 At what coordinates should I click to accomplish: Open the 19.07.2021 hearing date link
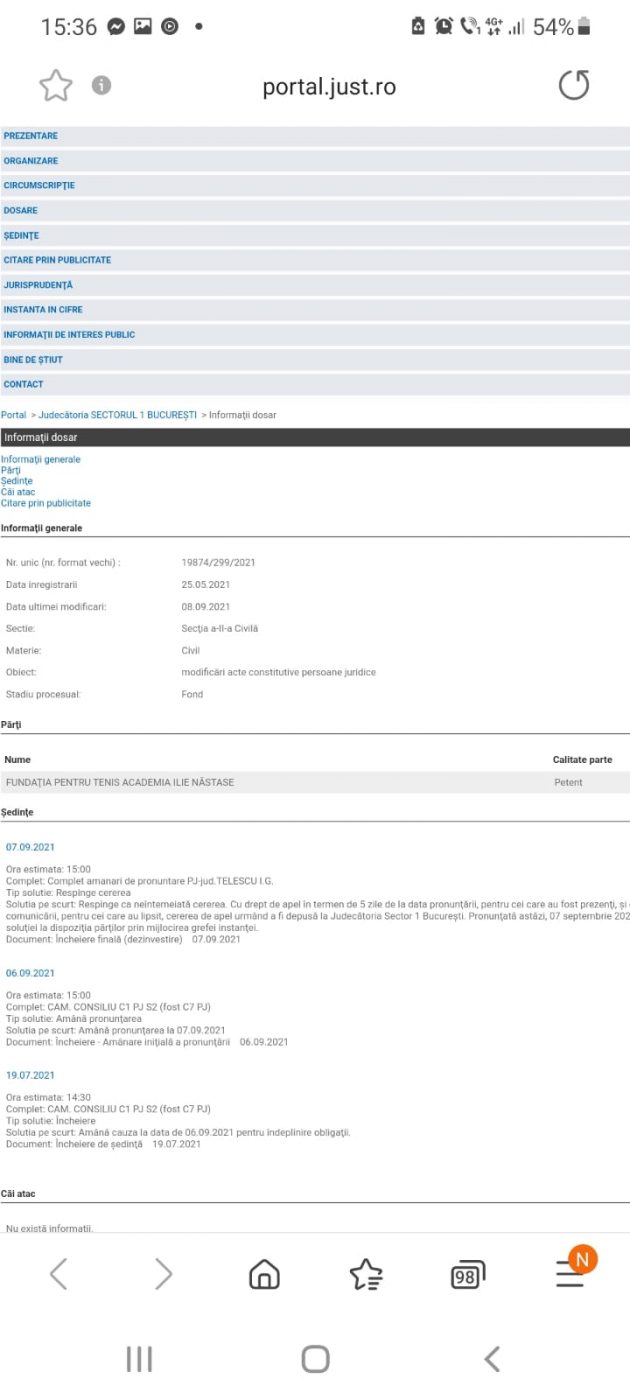pos(30,1075)
